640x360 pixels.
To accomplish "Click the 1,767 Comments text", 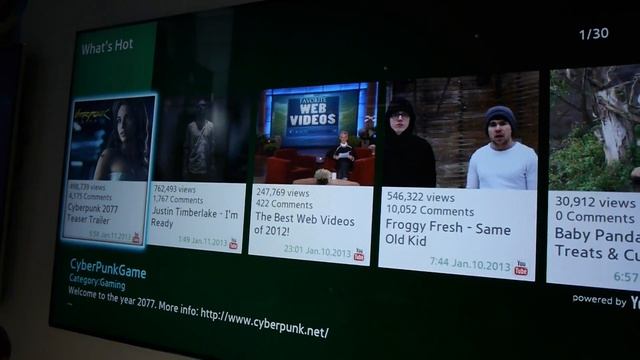I will pos(178,199).
